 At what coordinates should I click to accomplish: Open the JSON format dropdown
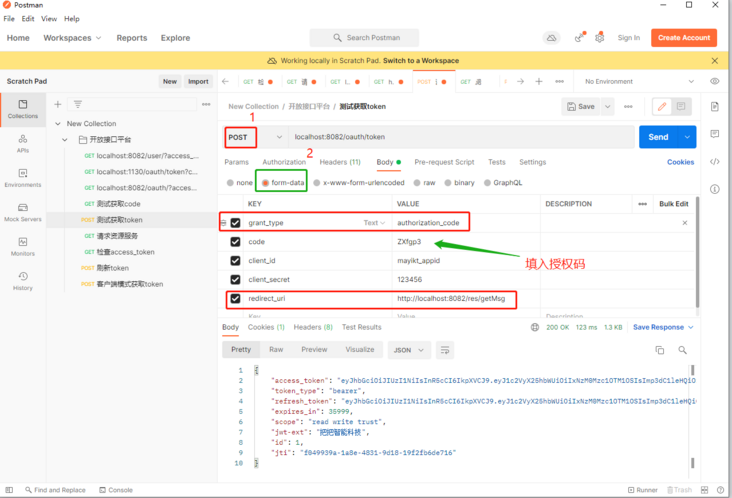point(408,350)
